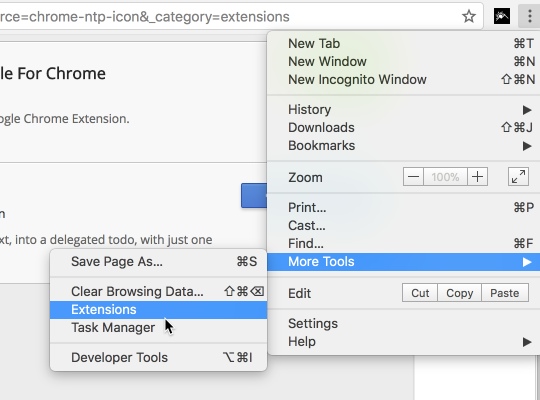Open a New Incognito Window
The height and width of the screenshot is (400, 540).
coord(404,80)
